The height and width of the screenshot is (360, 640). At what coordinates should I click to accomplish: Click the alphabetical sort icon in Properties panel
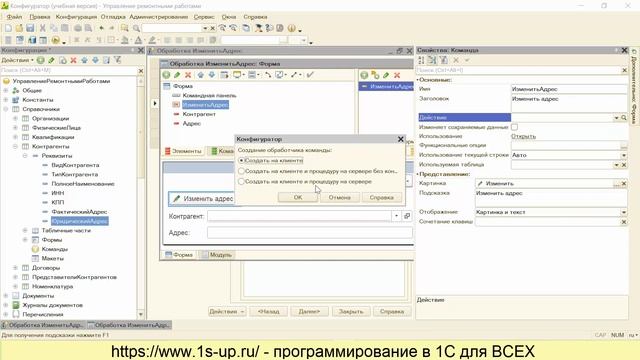[421, 60]
